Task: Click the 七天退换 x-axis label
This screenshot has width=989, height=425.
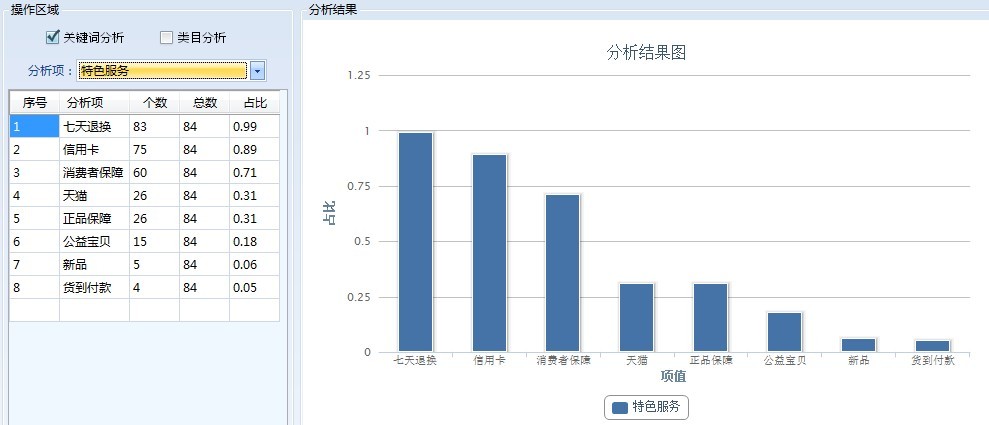Action: pos(415,361)
